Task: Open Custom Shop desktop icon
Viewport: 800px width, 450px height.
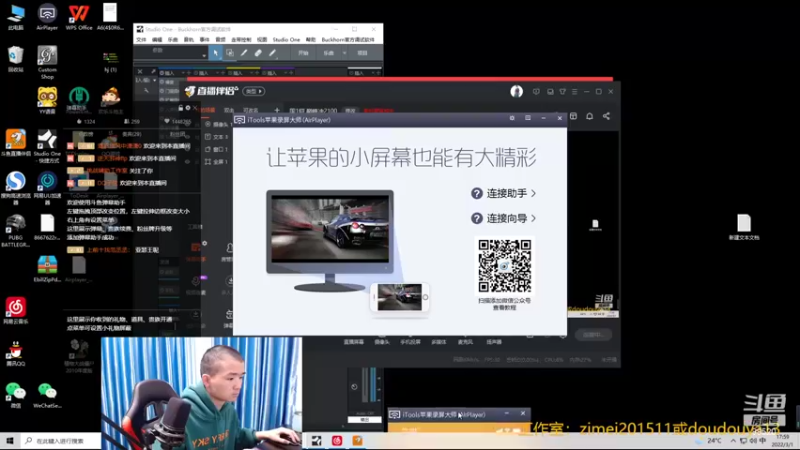Action: (x=47, y=62)
